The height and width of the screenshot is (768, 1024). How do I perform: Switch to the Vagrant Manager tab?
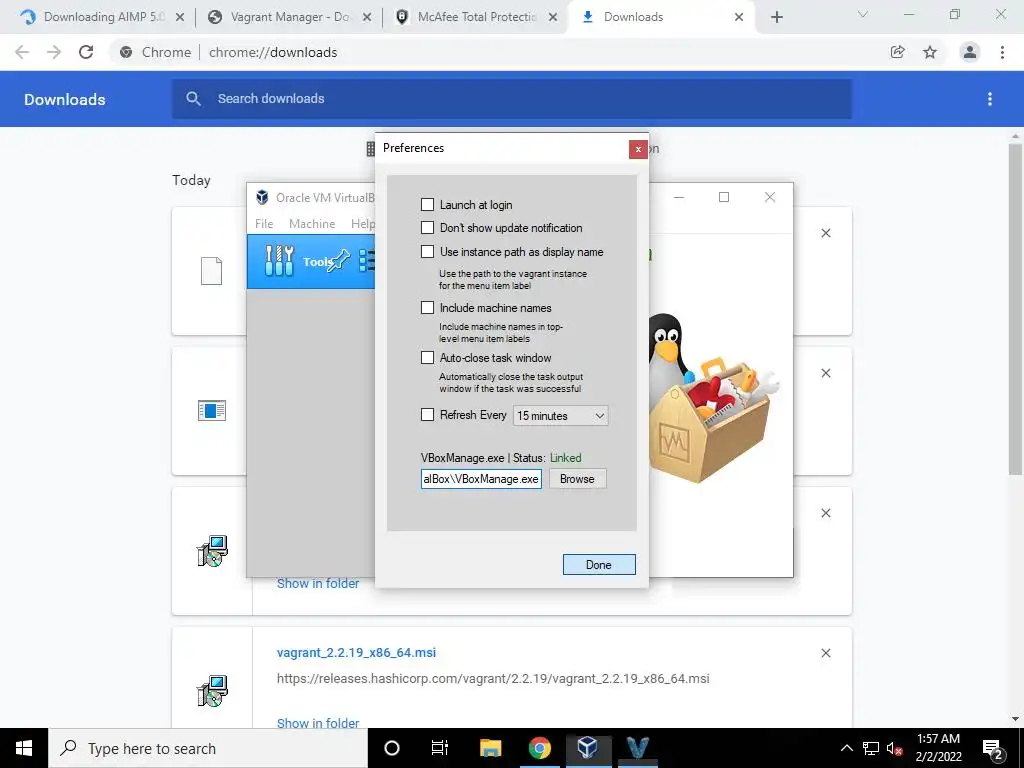pyautogui.click(x=289, y=17)
